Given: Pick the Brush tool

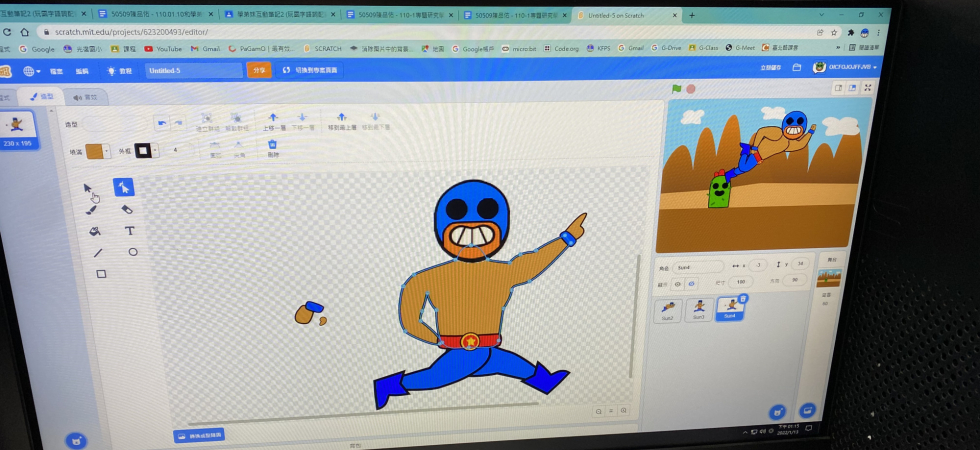Looking at the screenshot, I should point(92,209).
